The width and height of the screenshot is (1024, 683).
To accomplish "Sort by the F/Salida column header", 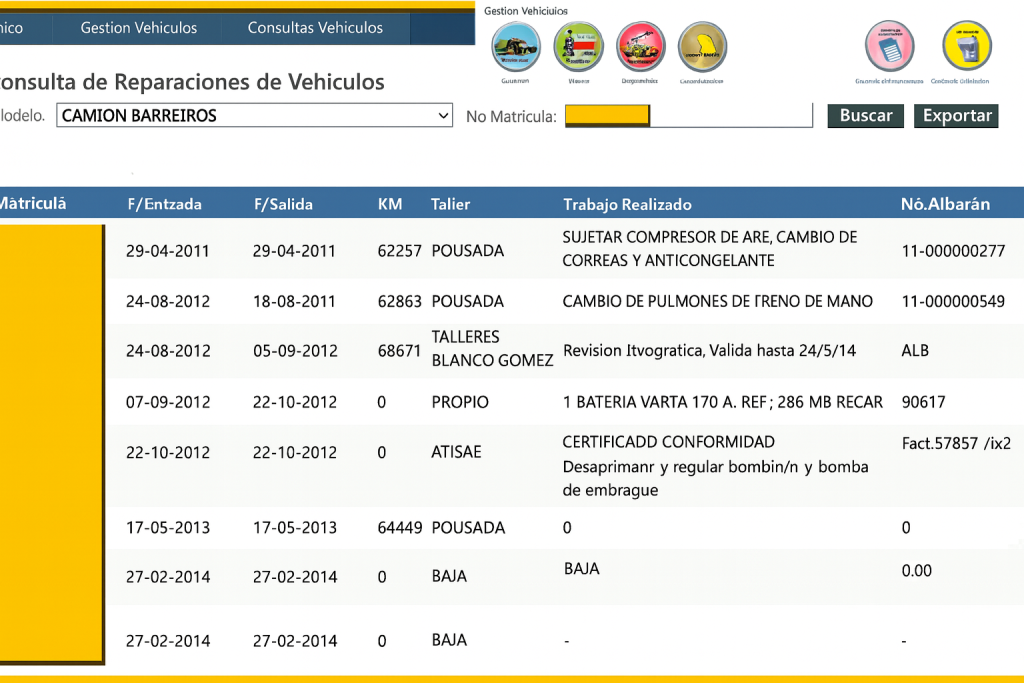I will 283,204.
